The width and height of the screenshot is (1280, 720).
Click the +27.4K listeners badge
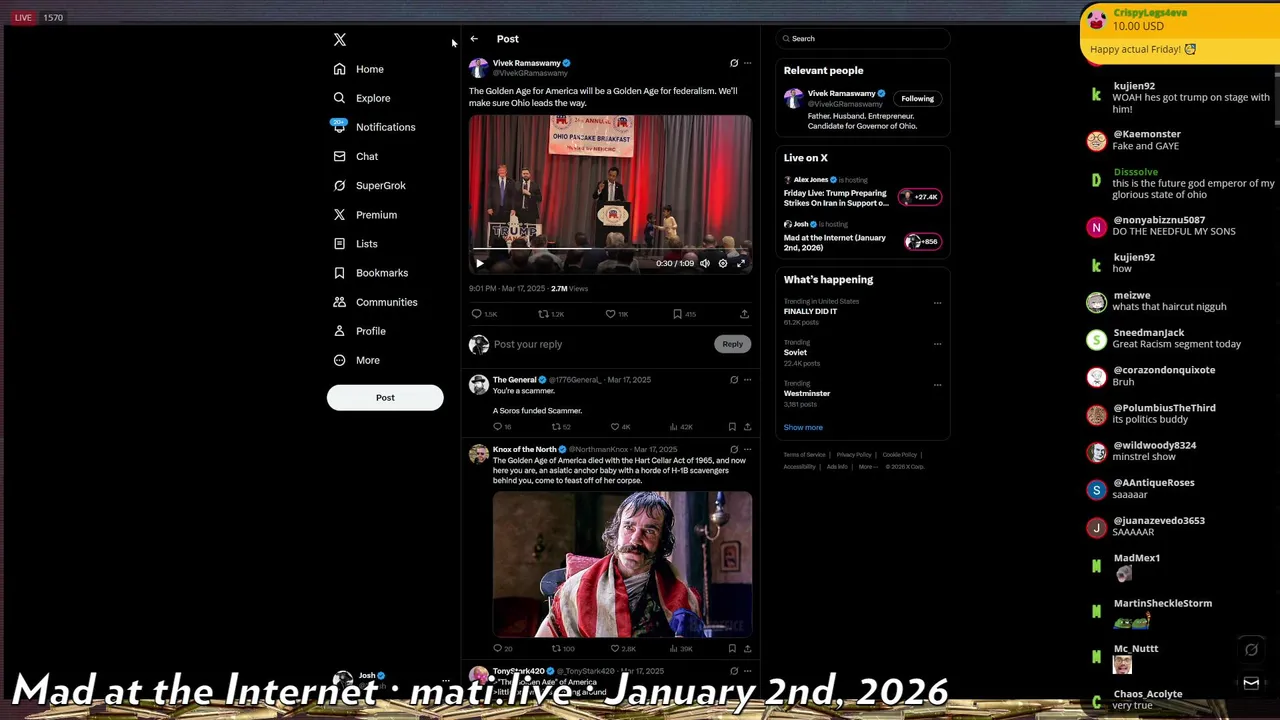(x=920, y=197)
